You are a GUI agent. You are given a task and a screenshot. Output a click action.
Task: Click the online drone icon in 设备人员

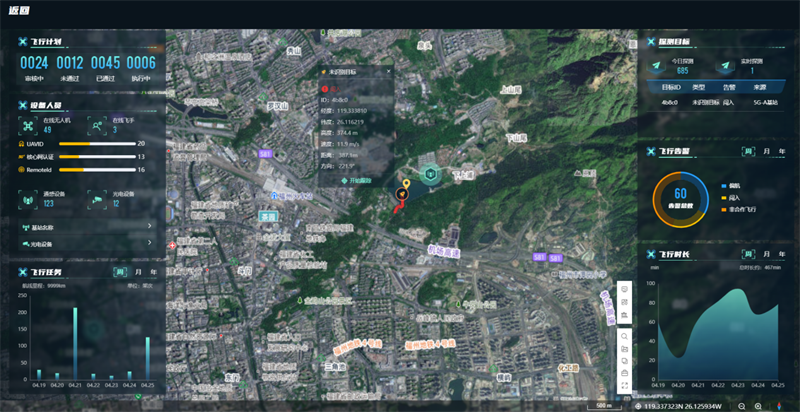27,124
